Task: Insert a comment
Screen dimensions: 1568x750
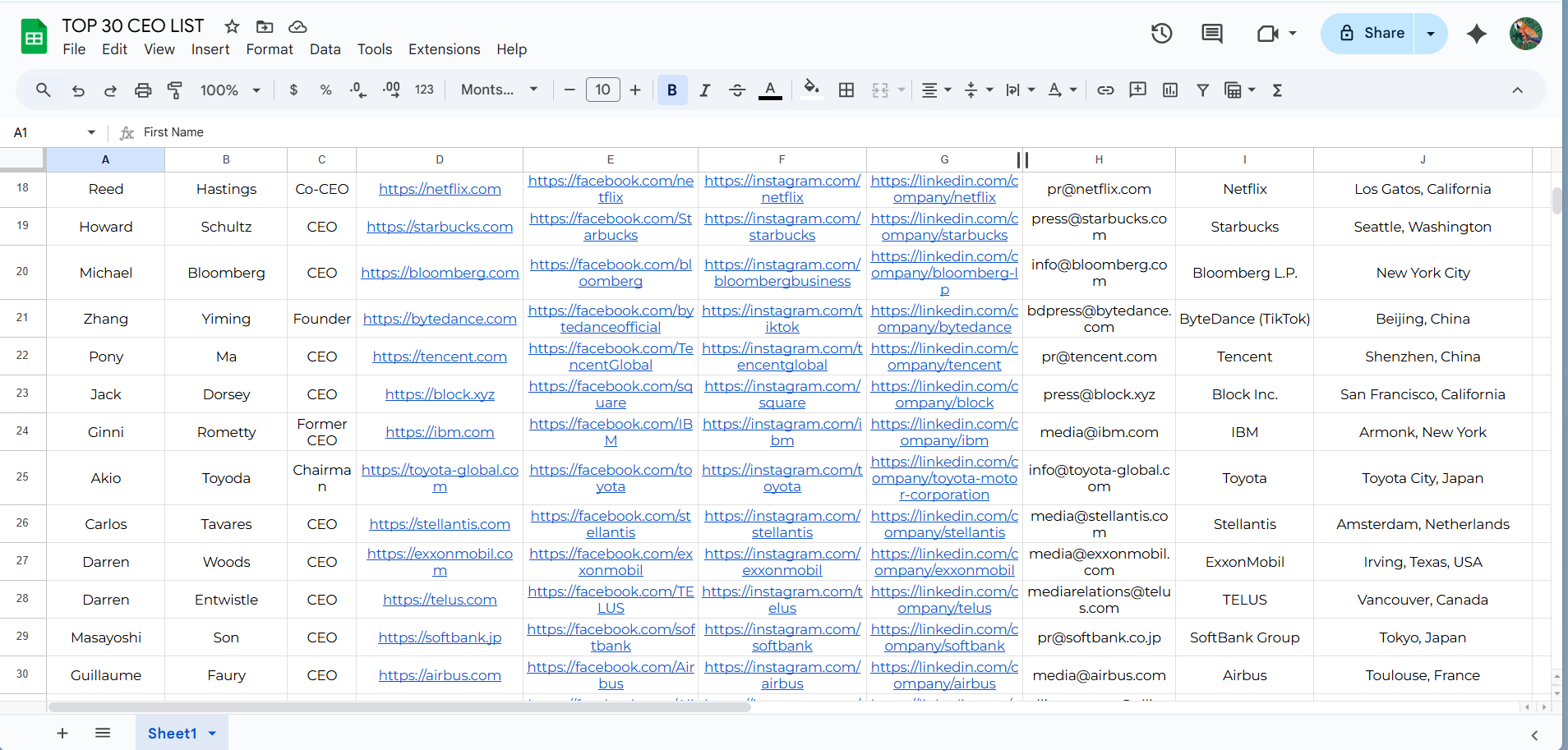Action: pyautogui.click(x=1137, y=90)
